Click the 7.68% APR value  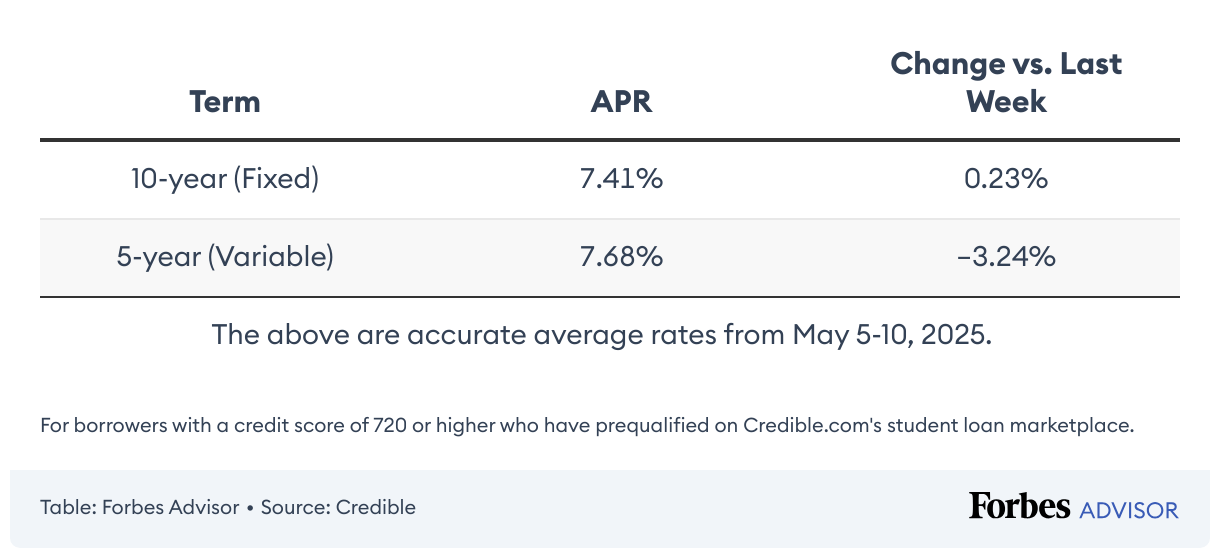point(622,257)
